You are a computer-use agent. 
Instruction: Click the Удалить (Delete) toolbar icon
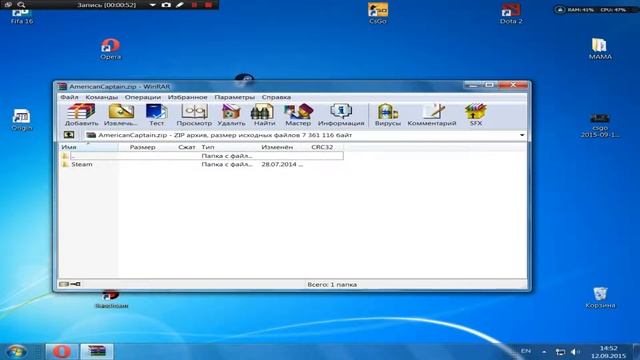click(x=231, y=115)
